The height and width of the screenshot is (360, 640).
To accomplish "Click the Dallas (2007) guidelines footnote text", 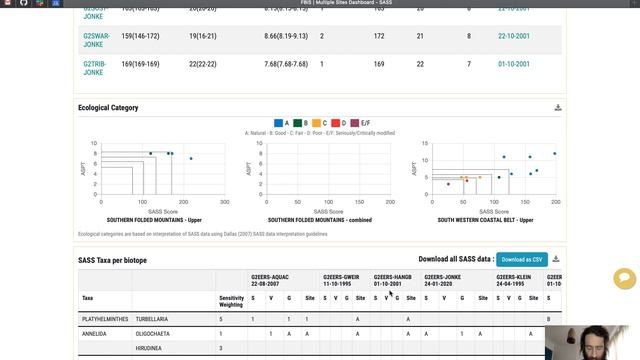I will point(202,234).
